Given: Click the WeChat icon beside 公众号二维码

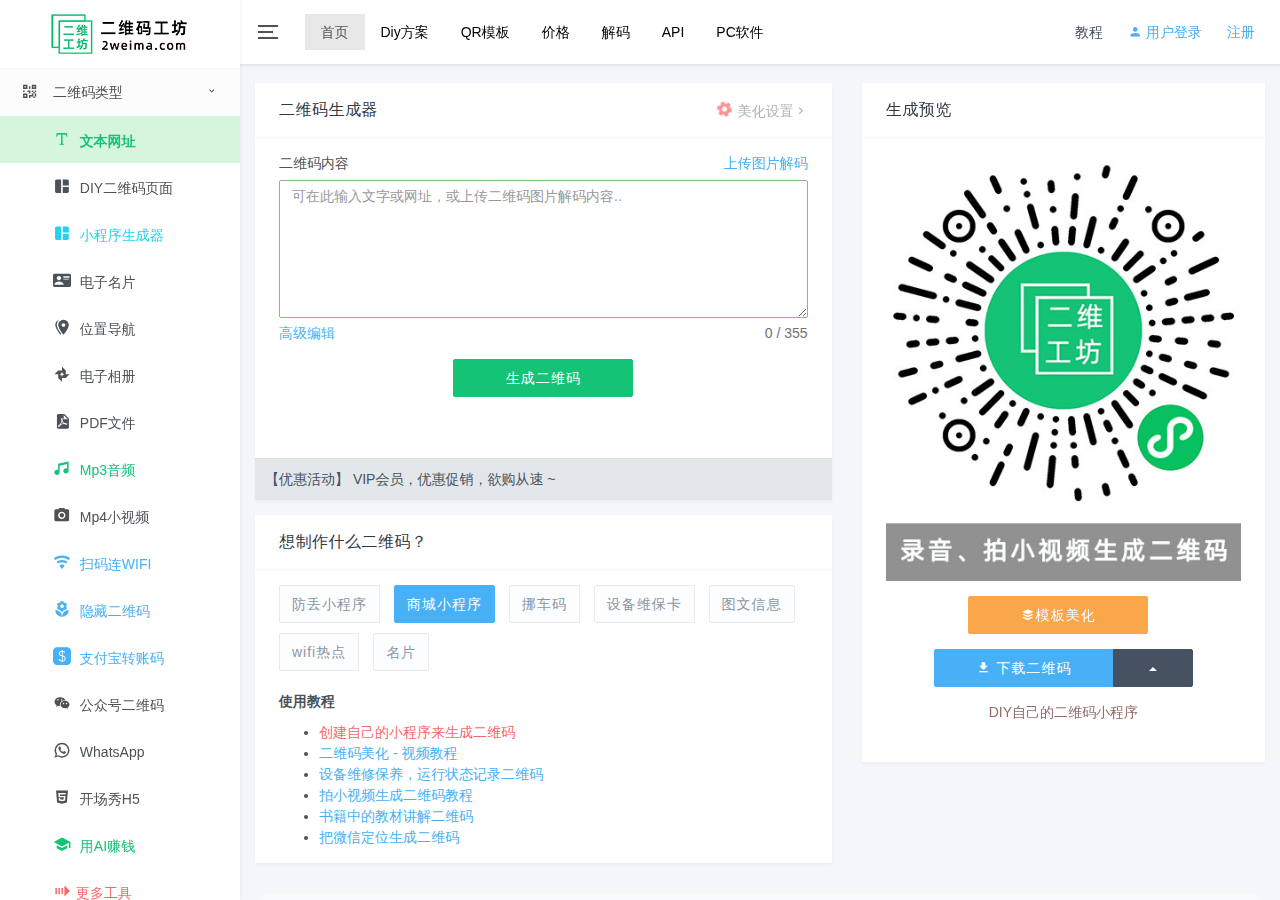Looking at the screenshot, I should pos(62,704).
